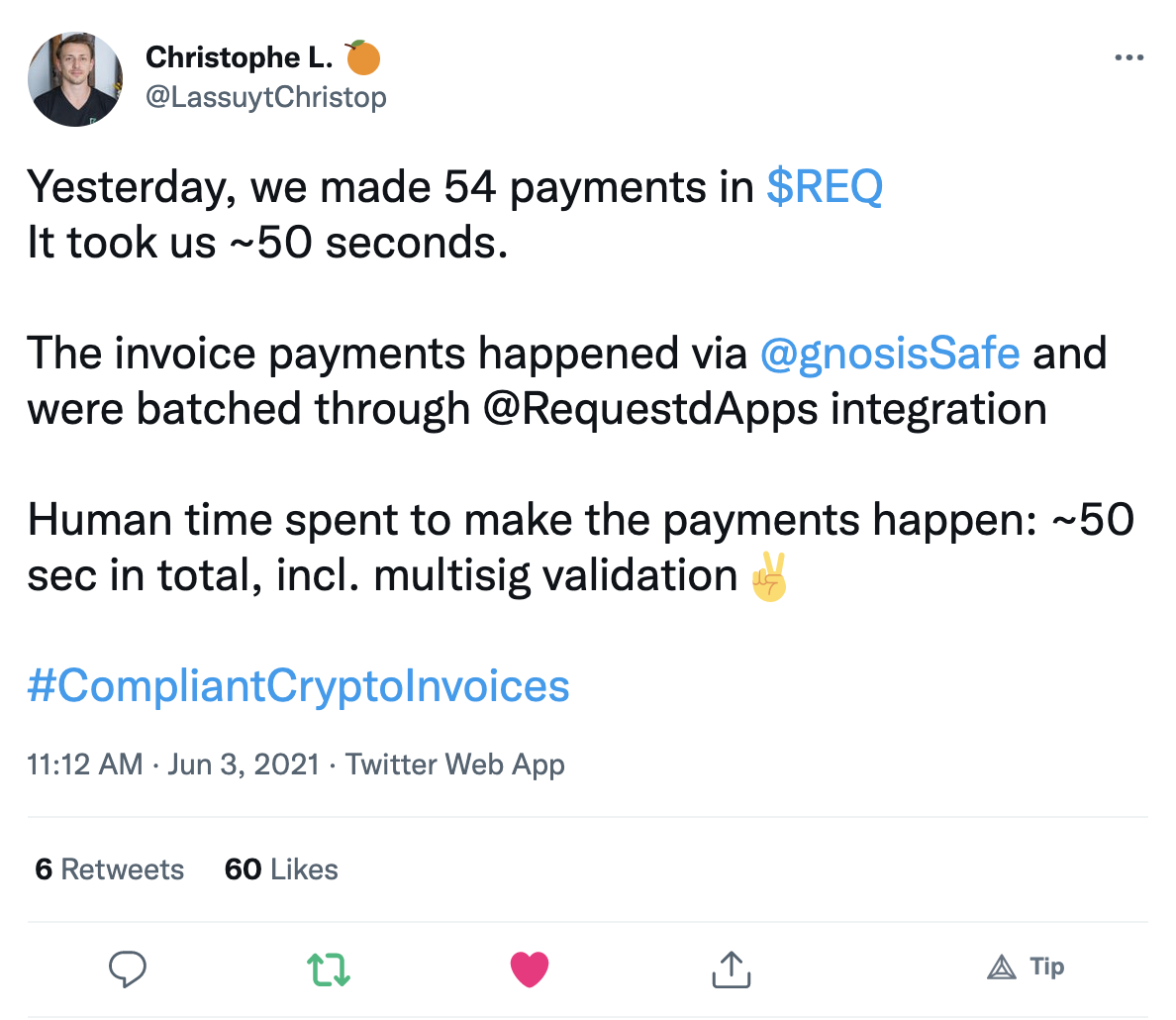
Task: Click the display name Christophe L.
Action: pos(239,58)
